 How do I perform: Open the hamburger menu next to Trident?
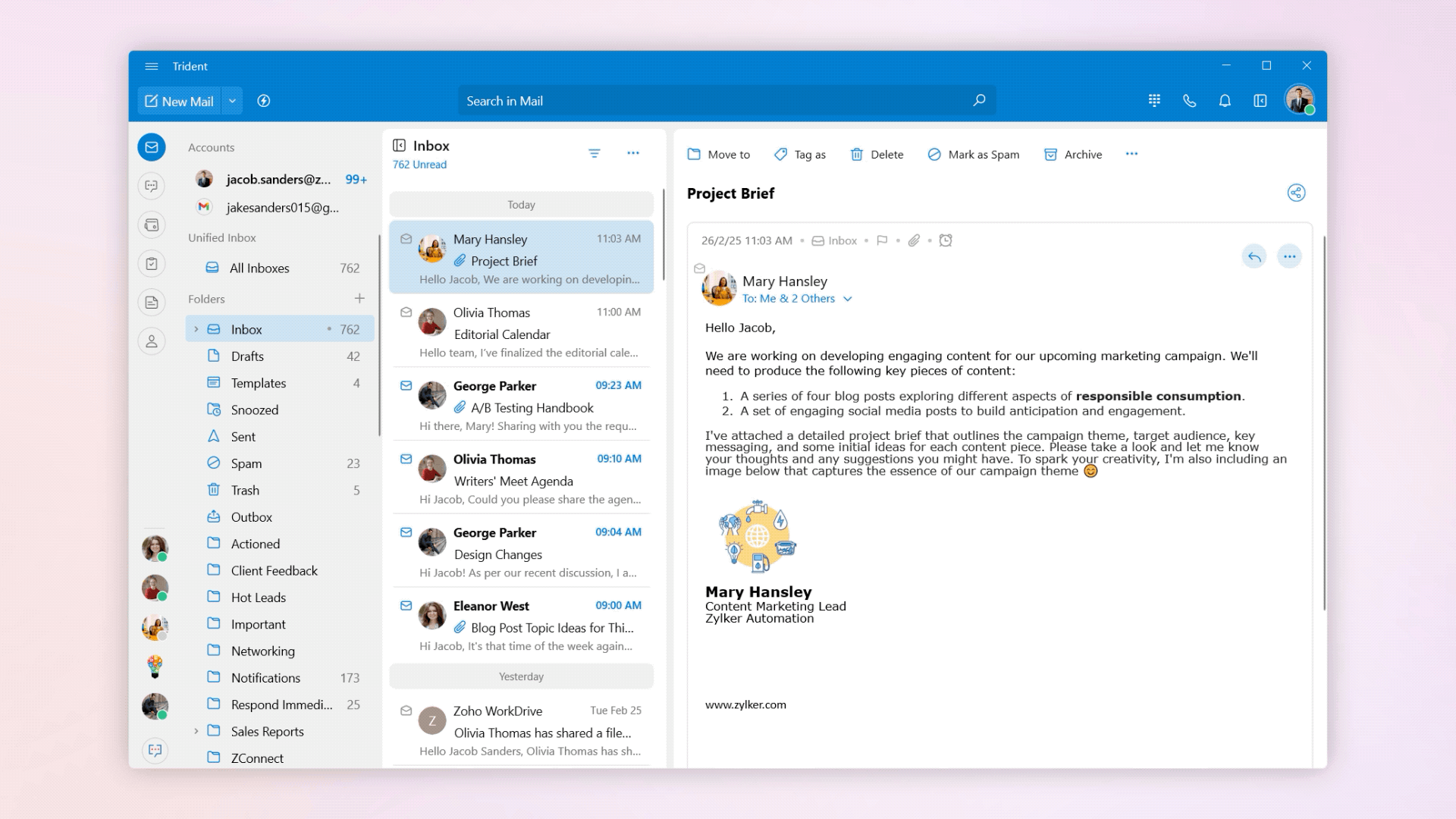click(x=152, y=66)
